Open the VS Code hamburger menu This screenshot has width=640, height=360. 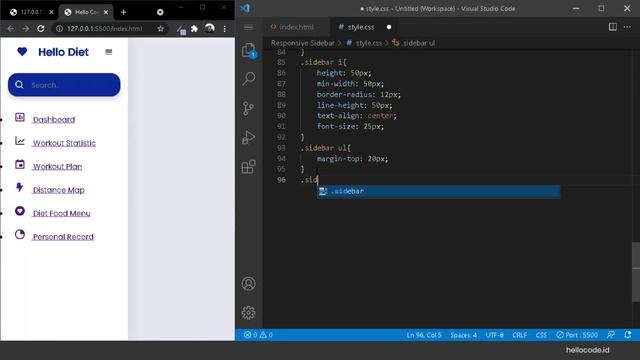tap(249, 27)
